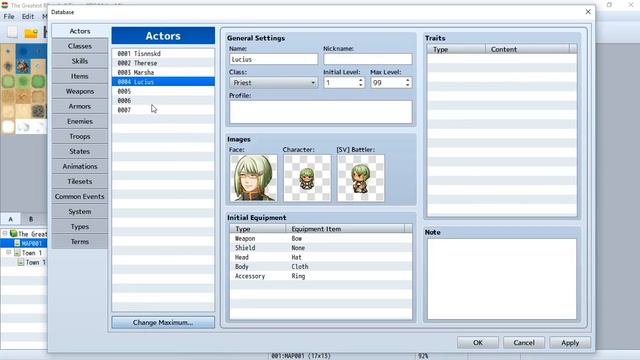Click the Nickname input field

click(367, 60)
